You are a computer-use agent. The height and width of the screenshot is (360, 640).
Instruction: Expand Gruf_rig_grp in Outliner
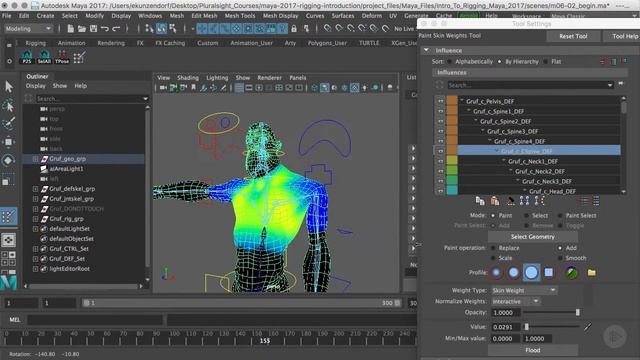coord(36,219)
